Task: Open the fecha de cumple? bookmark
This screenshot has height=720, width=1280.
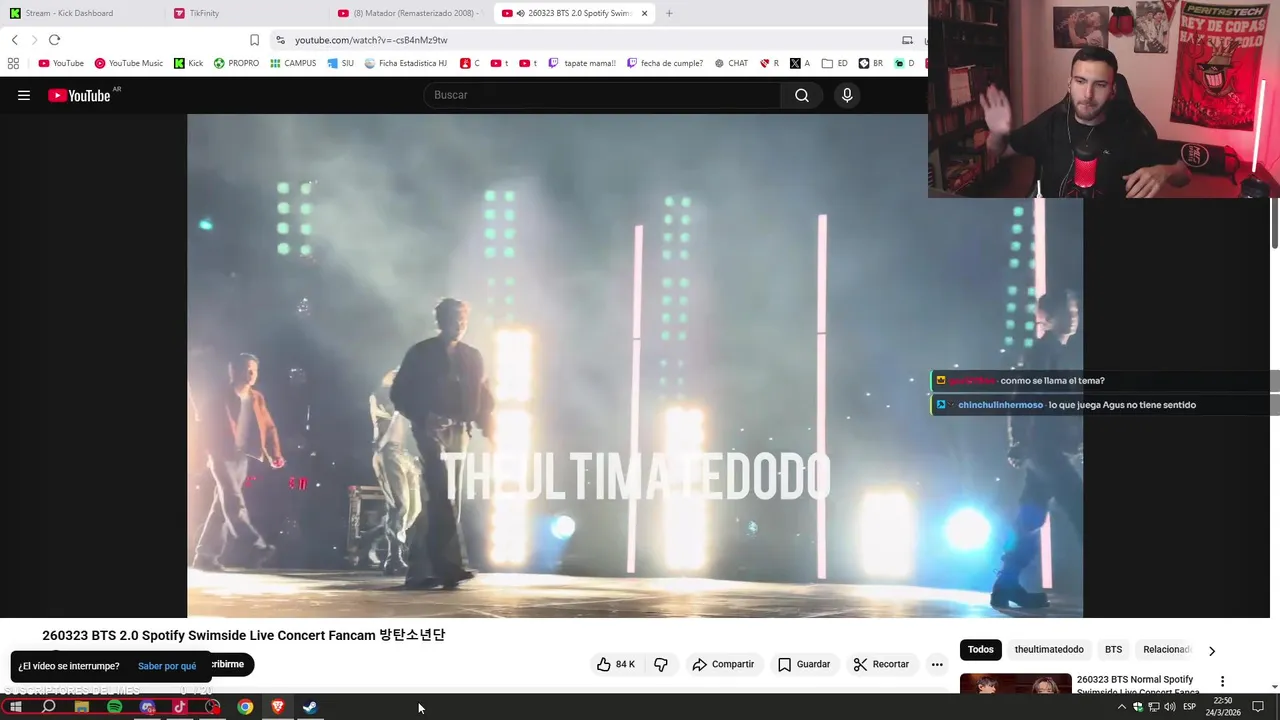Action: (665, 63)
